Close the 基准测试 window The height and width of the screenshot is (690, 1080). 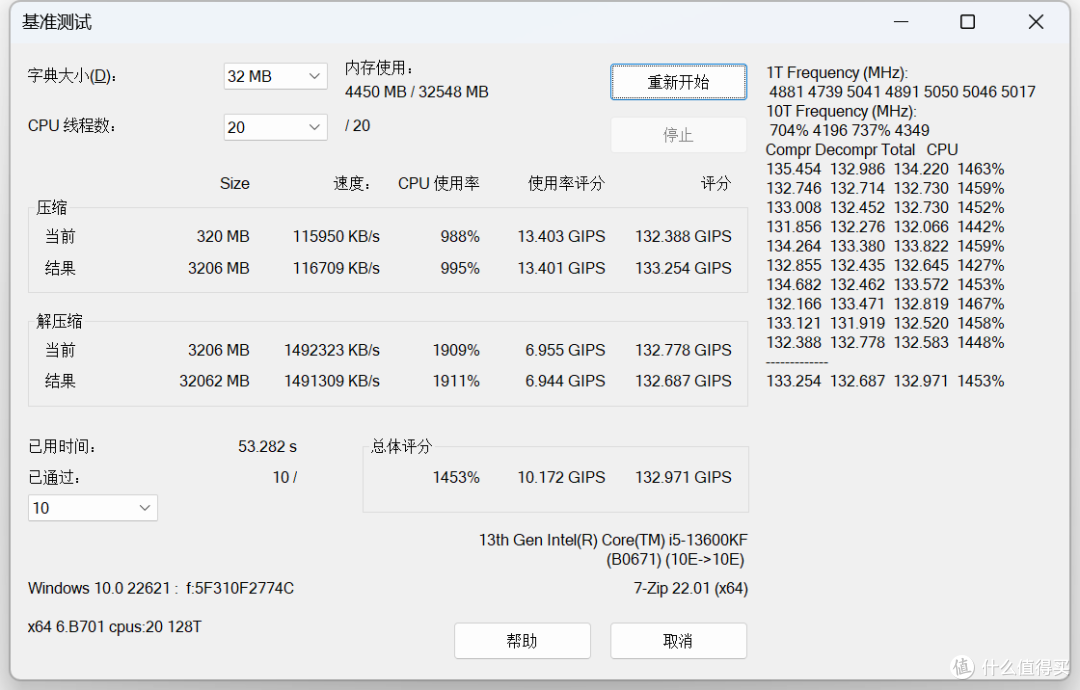point(1036,22)
